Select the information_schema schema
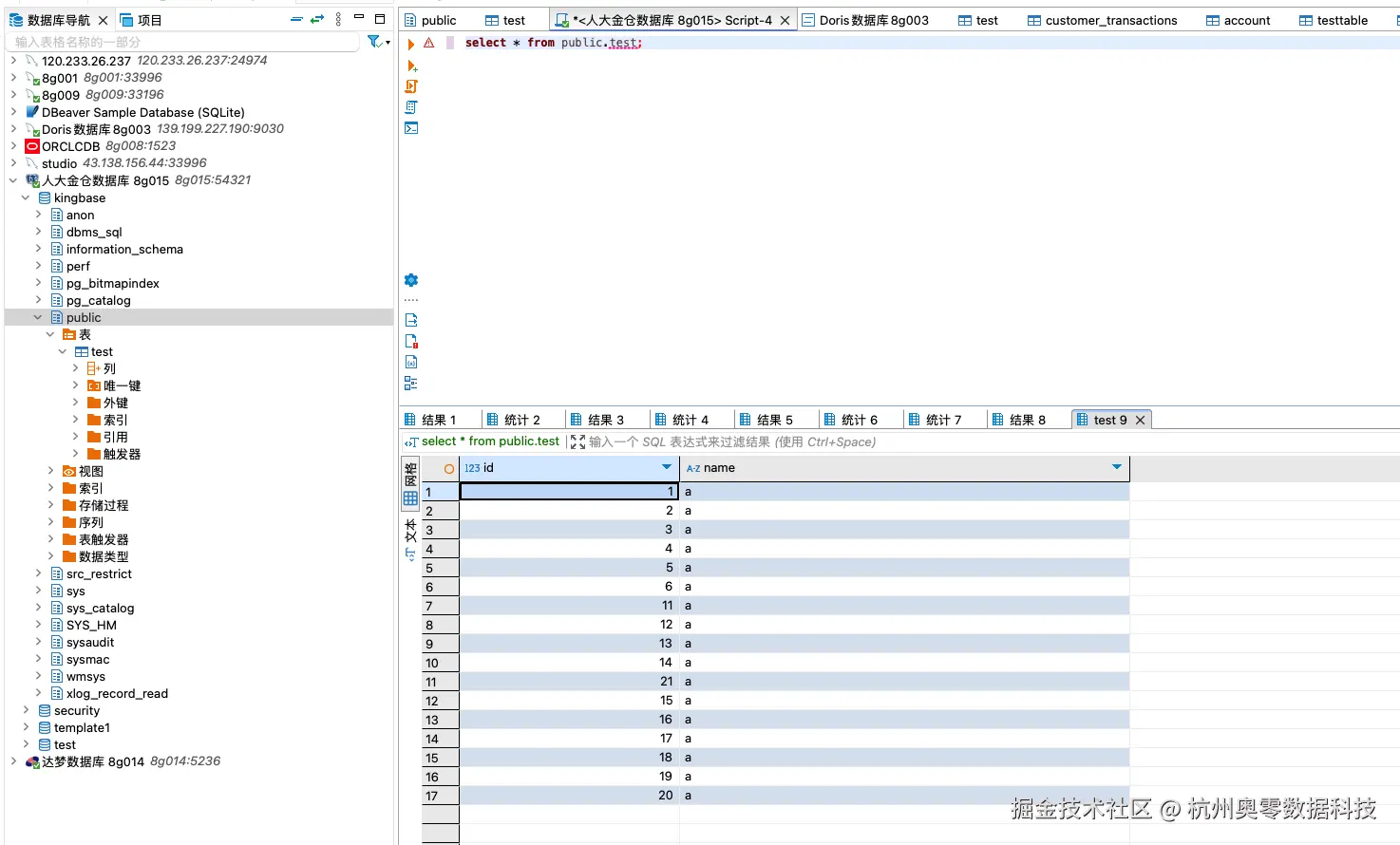The image size is (1400, 845). tap(124, 249)
